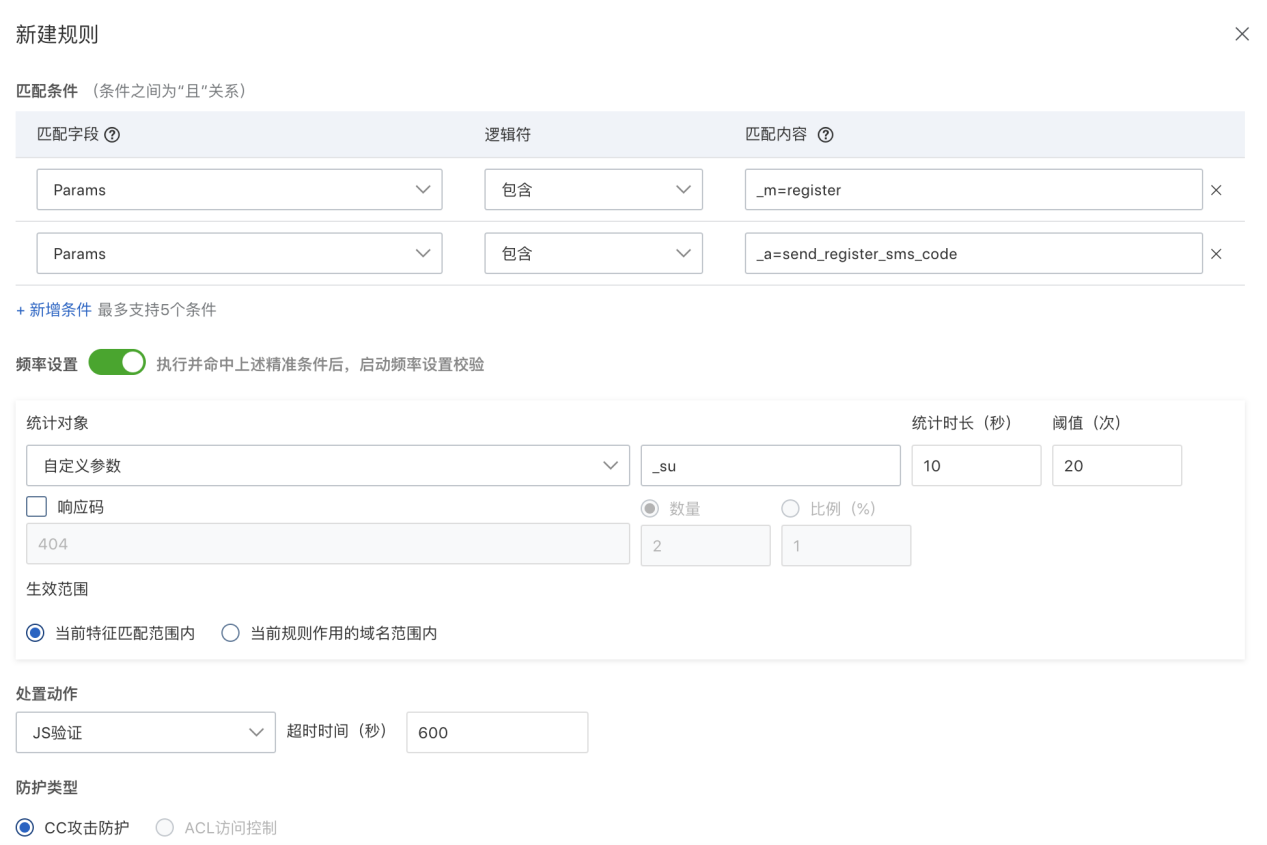Click help icon beside 匹配内容 header
Screen dimensions: 1267x845
pyautogui.click(x=825, y=135)
